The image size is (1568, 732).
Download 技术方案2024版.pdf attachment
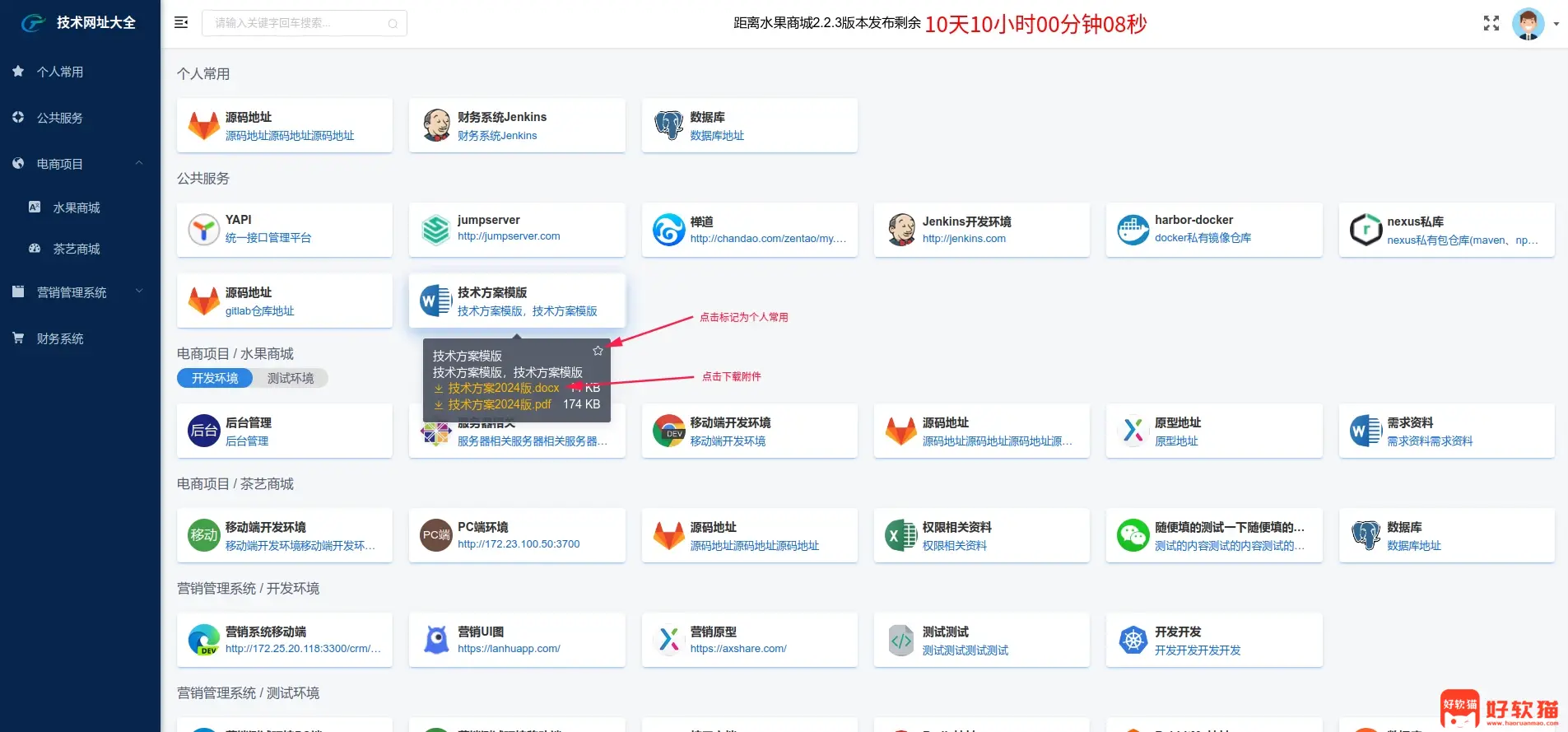(499, 404)
